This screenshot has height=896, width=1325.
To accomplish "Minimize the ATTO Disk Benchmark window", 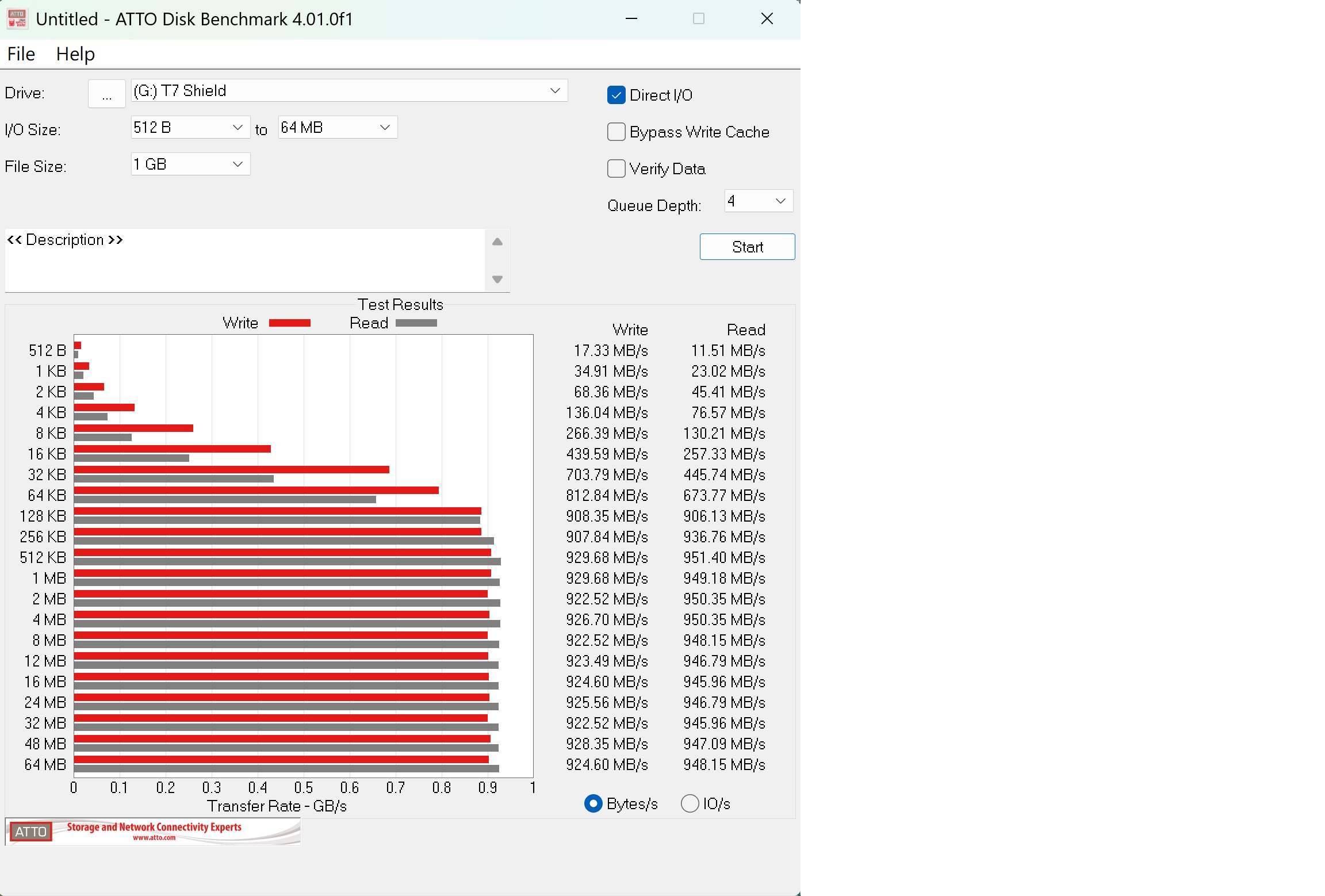I will [631, 18].
